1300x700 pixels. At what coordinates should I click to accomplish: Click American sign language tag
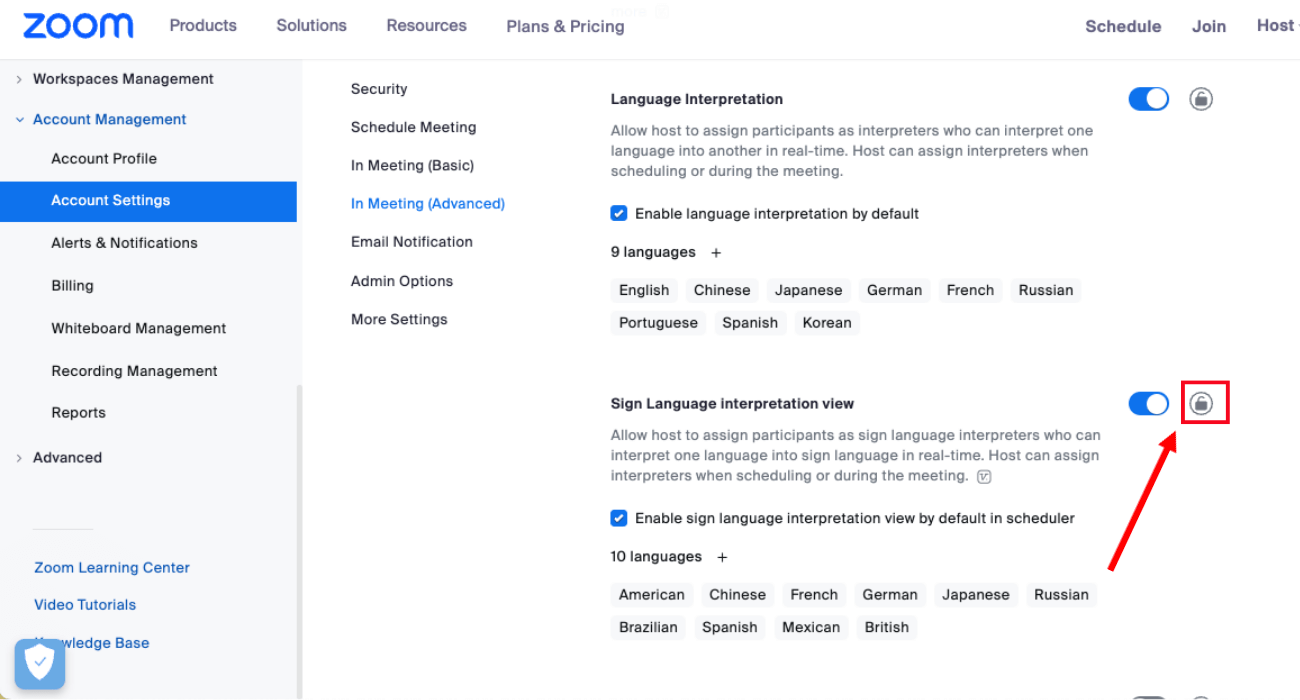tap(652, 594)
